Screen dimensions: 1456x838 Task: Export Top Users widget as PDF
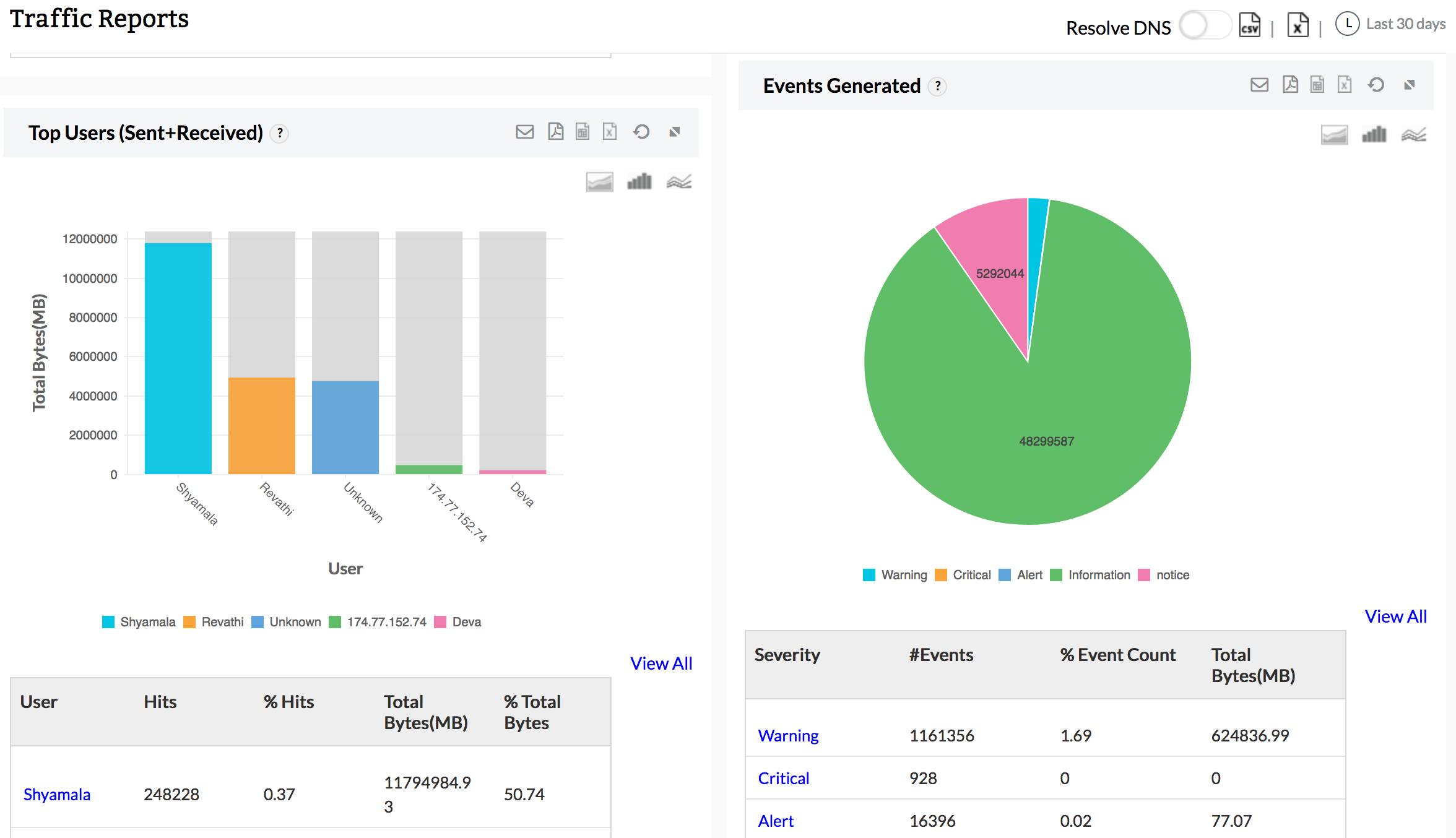[x=555, y=132]
